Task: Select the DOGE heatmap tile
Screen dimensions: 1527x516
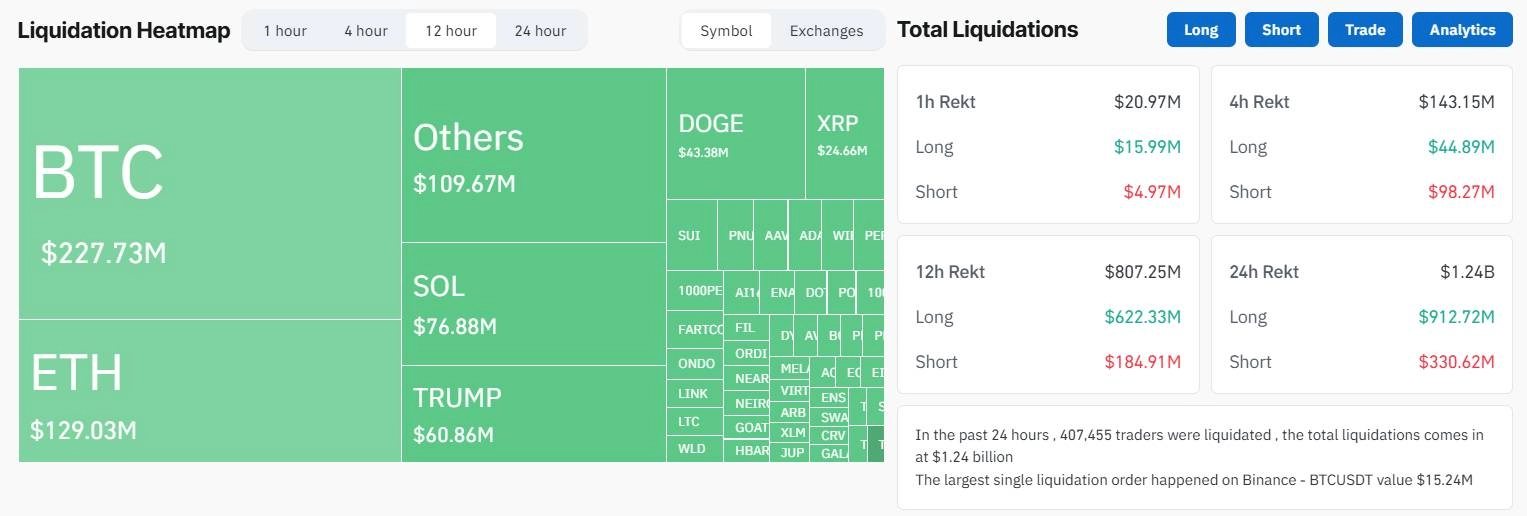Action: tap(735, 134)
